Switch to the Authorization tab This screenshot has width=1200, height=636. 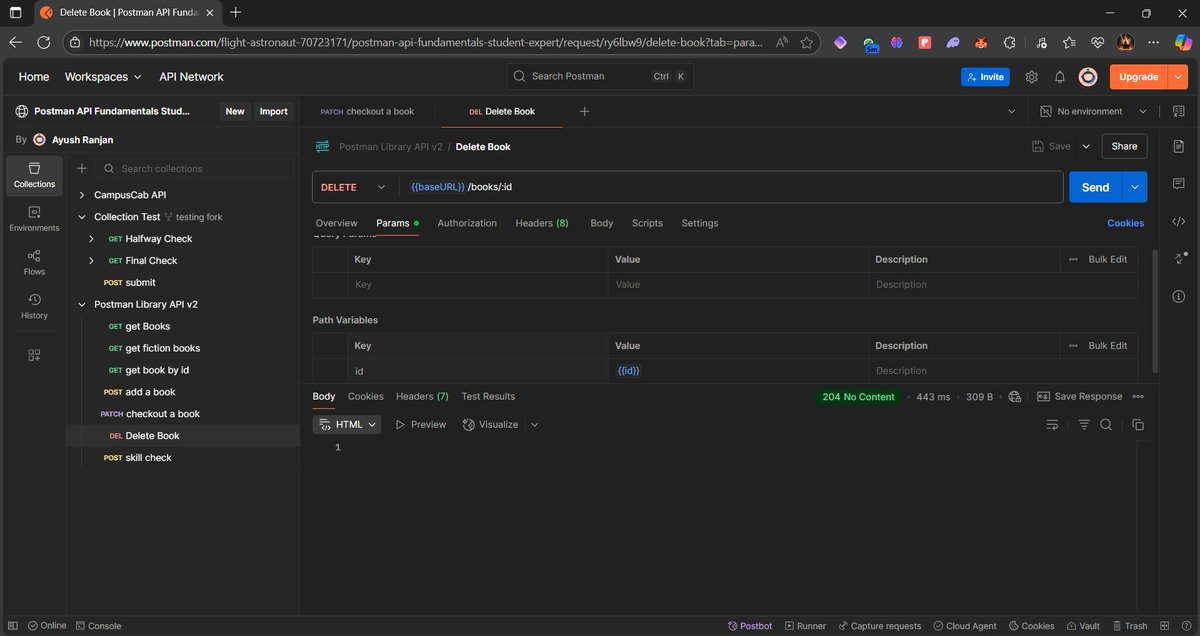pos(467,223)
